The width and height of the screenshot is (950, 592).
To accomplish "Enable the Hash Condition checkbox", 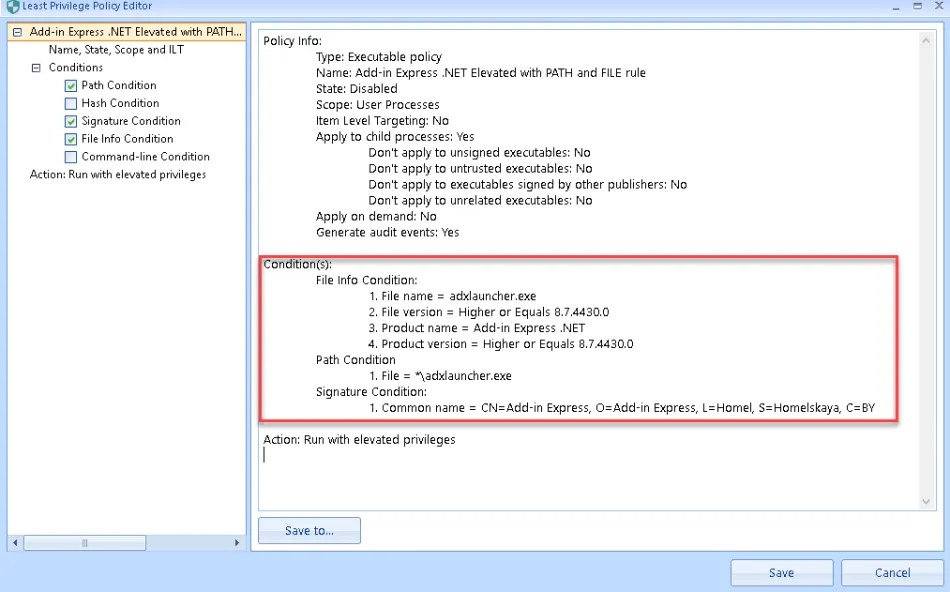I will click(x=71, y=104).
